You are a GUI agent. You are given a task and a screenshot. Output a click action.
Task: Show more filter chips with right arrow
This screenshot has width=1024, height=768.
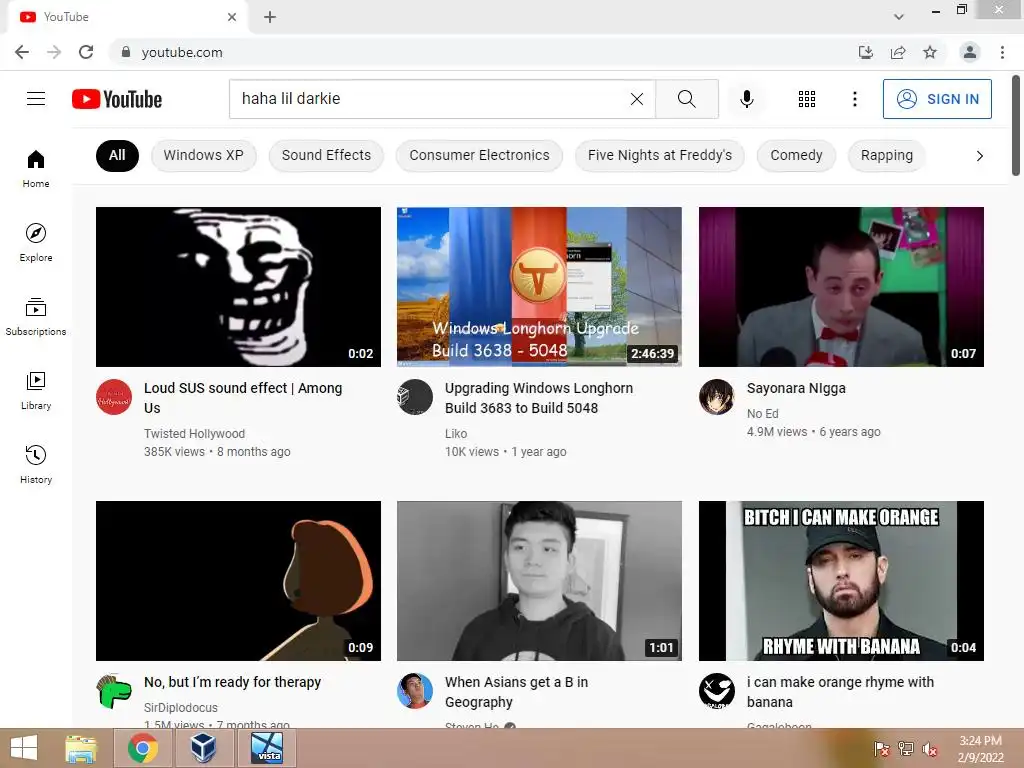point(979,155)
